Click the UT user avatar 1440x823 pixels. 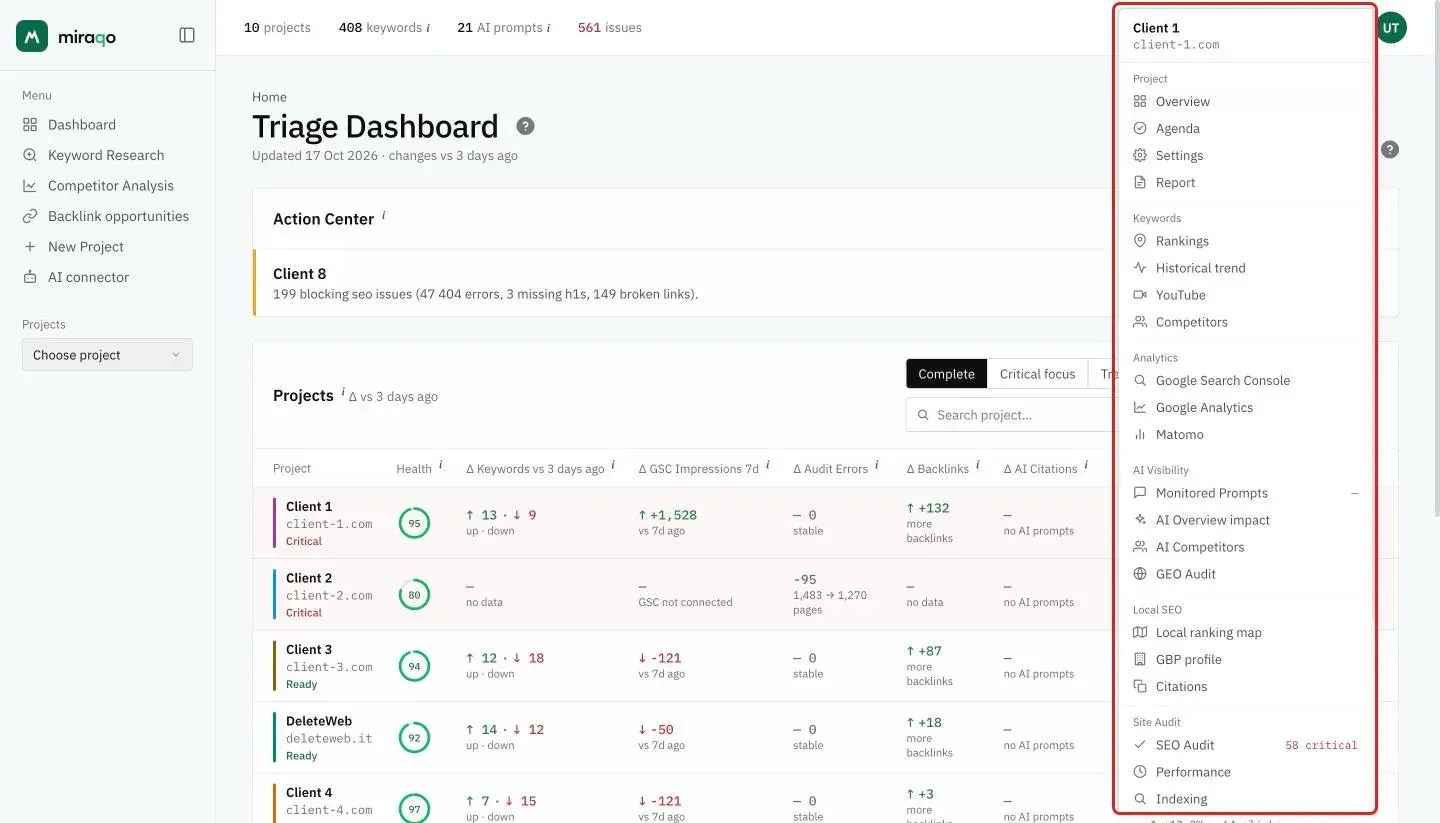click(1391, 28)
